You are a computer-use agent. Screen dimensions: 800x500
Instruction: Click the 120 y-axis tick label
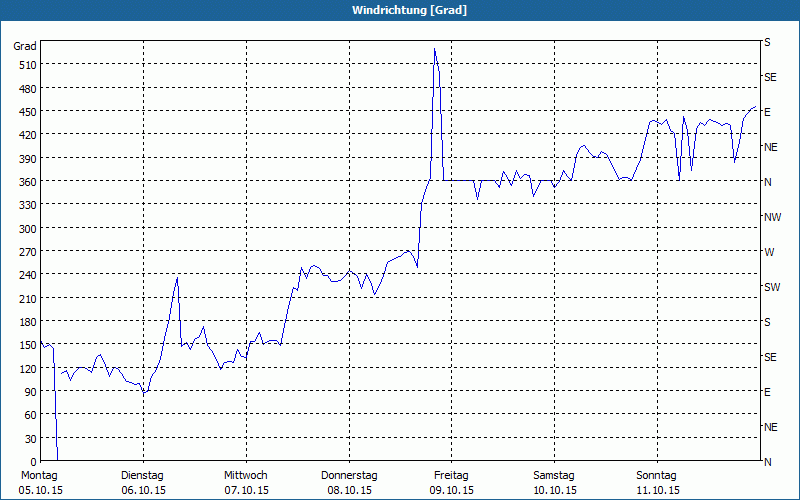(28, 369)
